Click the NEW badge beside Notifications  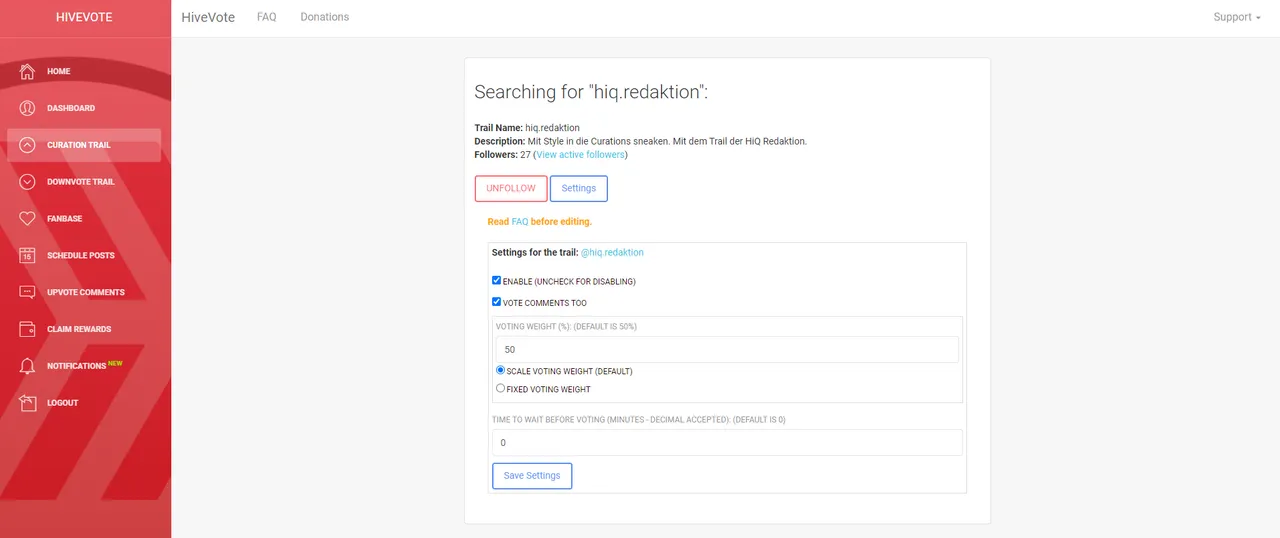tap(115, 363)
